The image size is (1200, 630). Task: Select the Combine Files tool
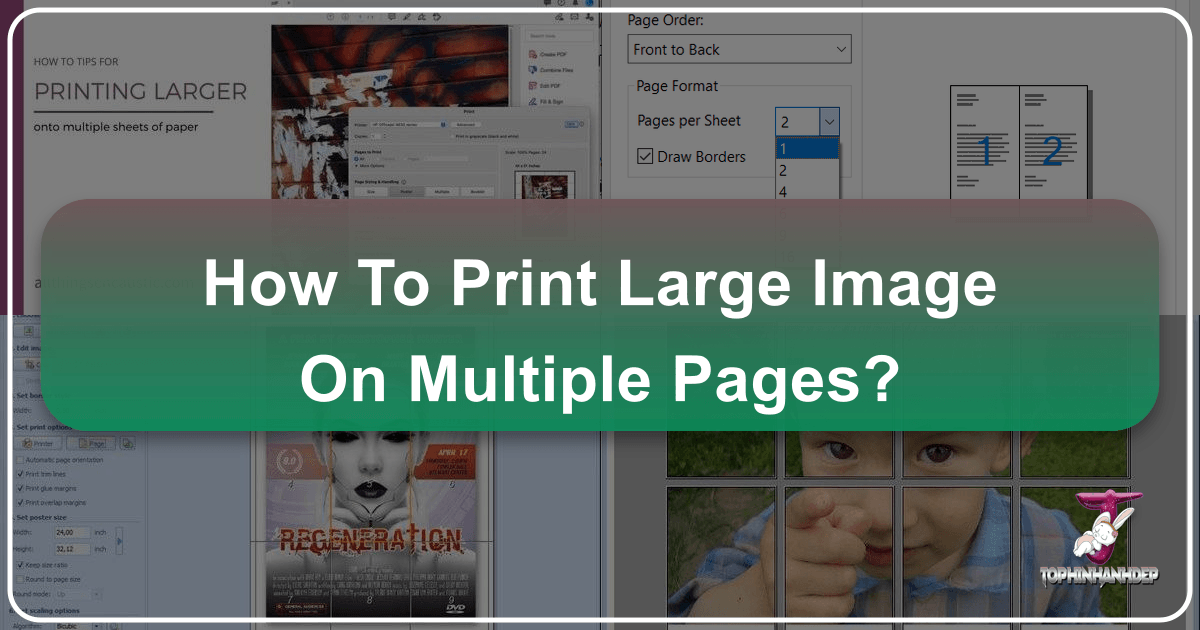tap(557, 69)
